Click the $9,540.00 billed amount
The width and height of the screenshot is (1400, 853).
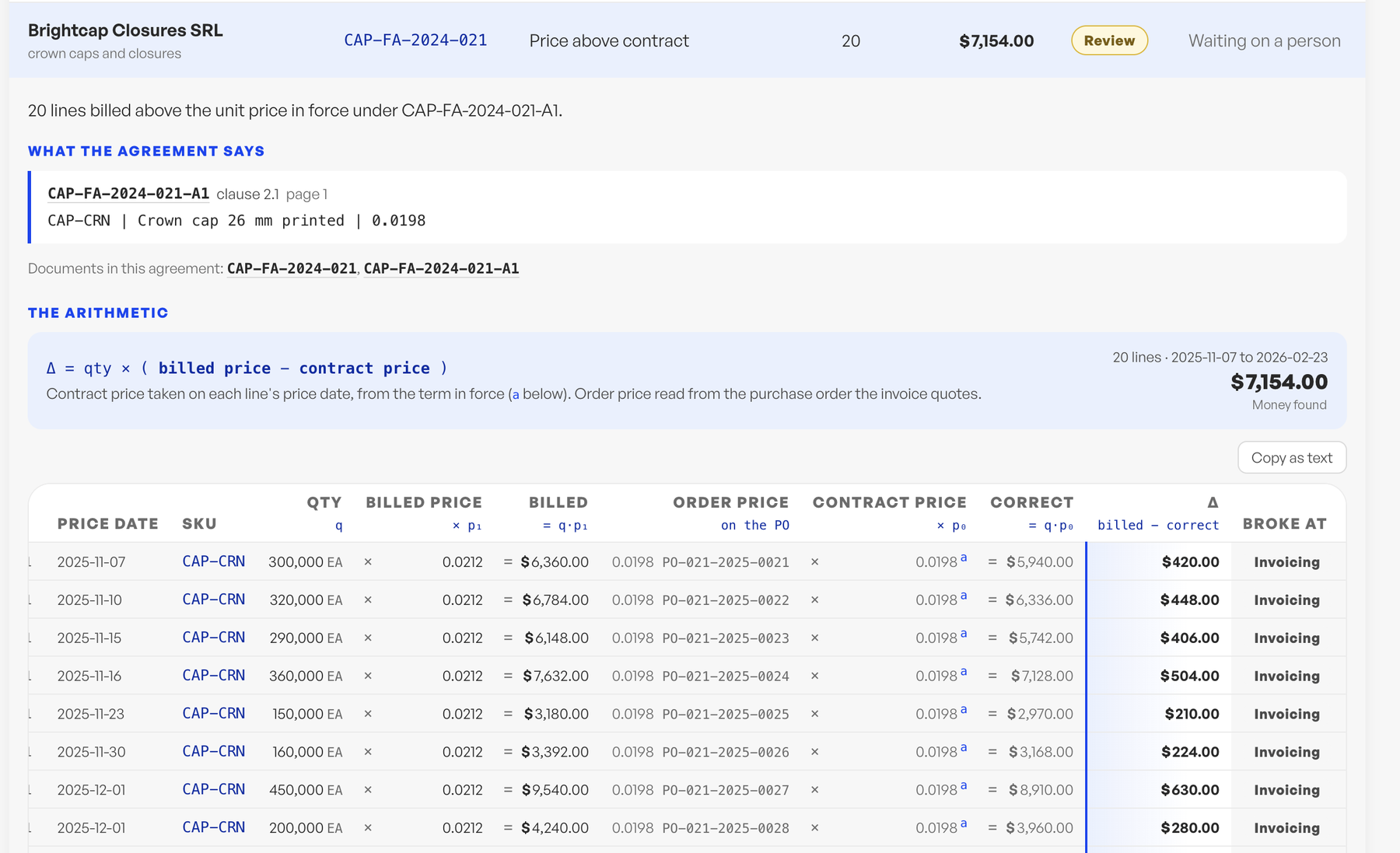555,790
